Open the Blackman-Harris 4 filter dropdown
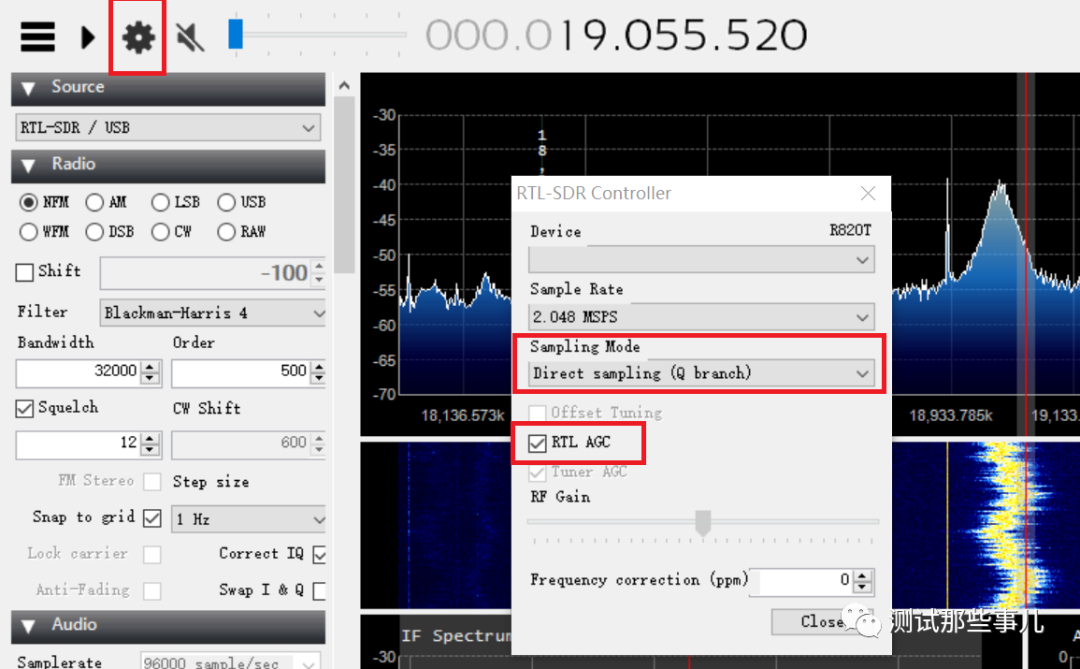Image resolution: width=1080 pixels, height=669 pixels. 213,313
